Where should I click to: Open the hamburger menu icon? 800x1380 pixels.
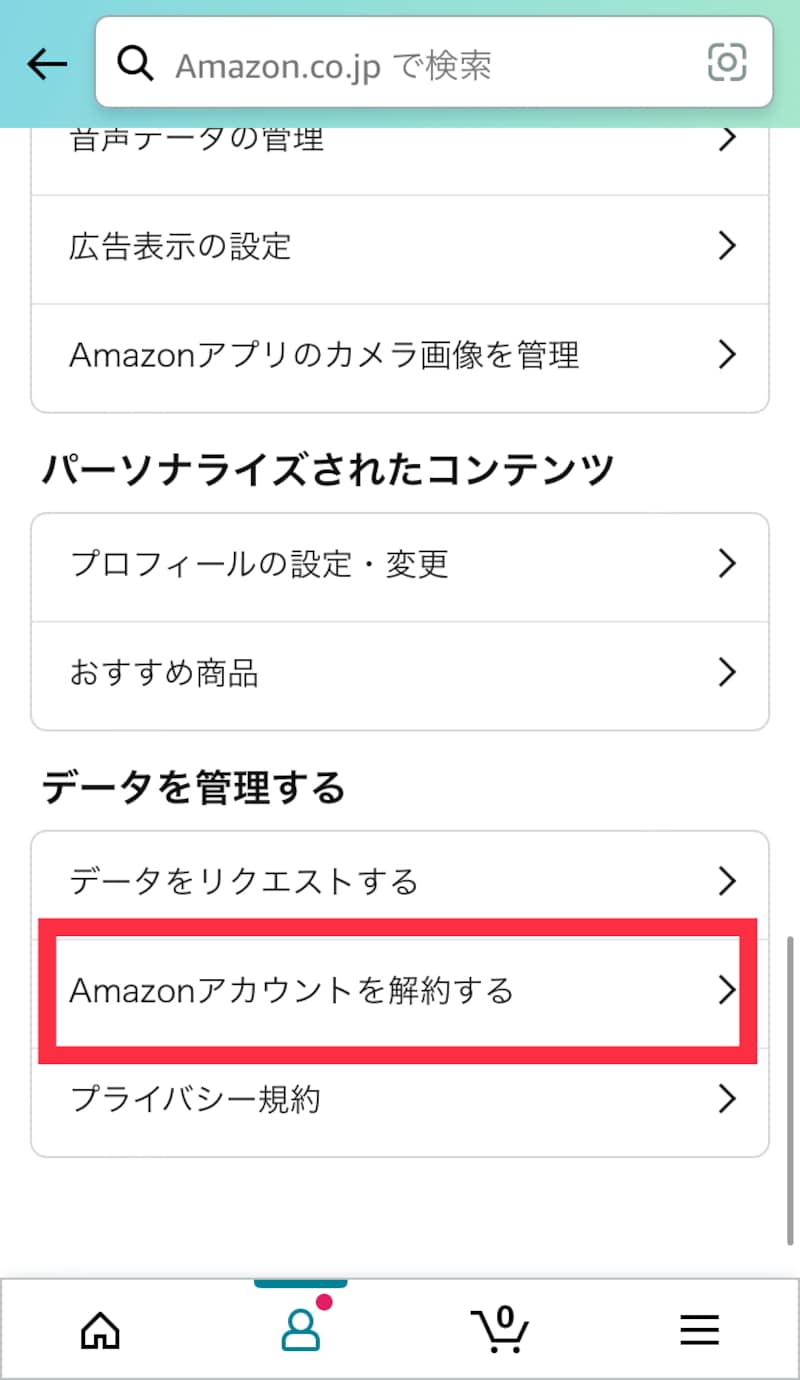click(x=700, y=1329)
